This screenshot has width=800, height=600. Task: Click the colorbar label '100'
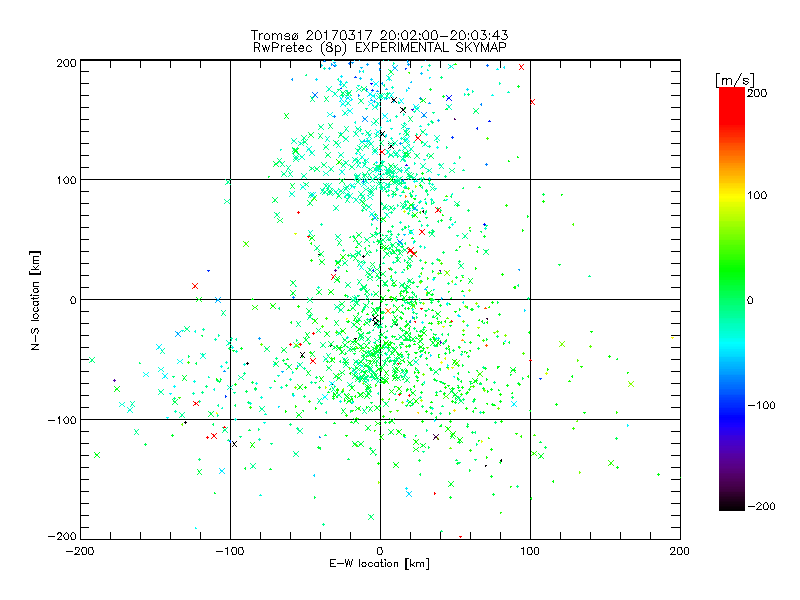pyautogui.click(x=757, y=195)
